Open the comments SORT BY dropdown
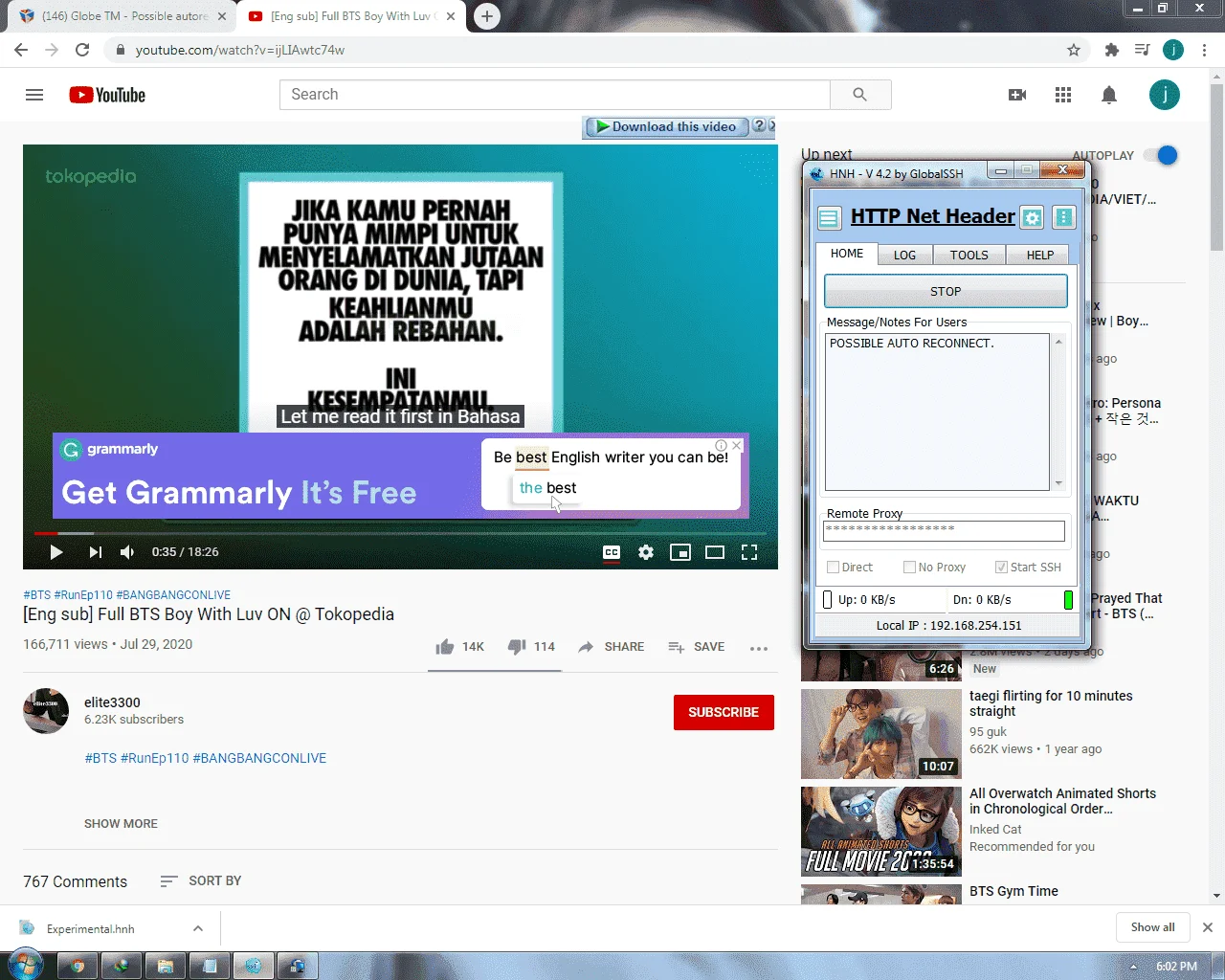 pos(201,880)
